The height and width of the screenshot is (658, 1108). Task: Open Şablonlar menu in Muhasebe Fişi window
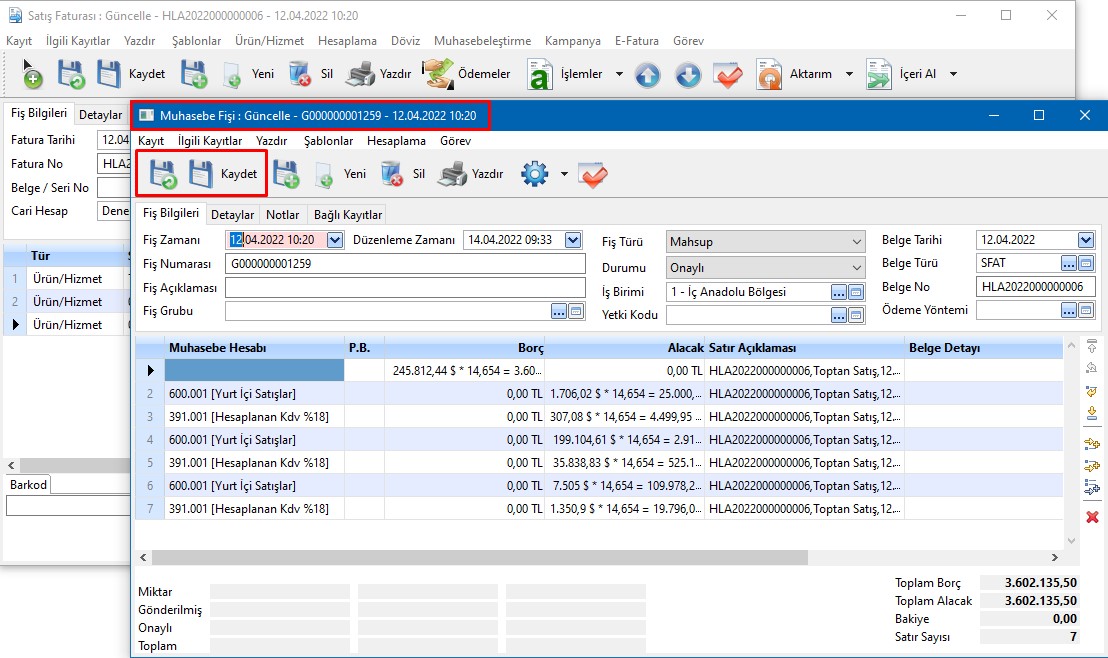(329, 141)
